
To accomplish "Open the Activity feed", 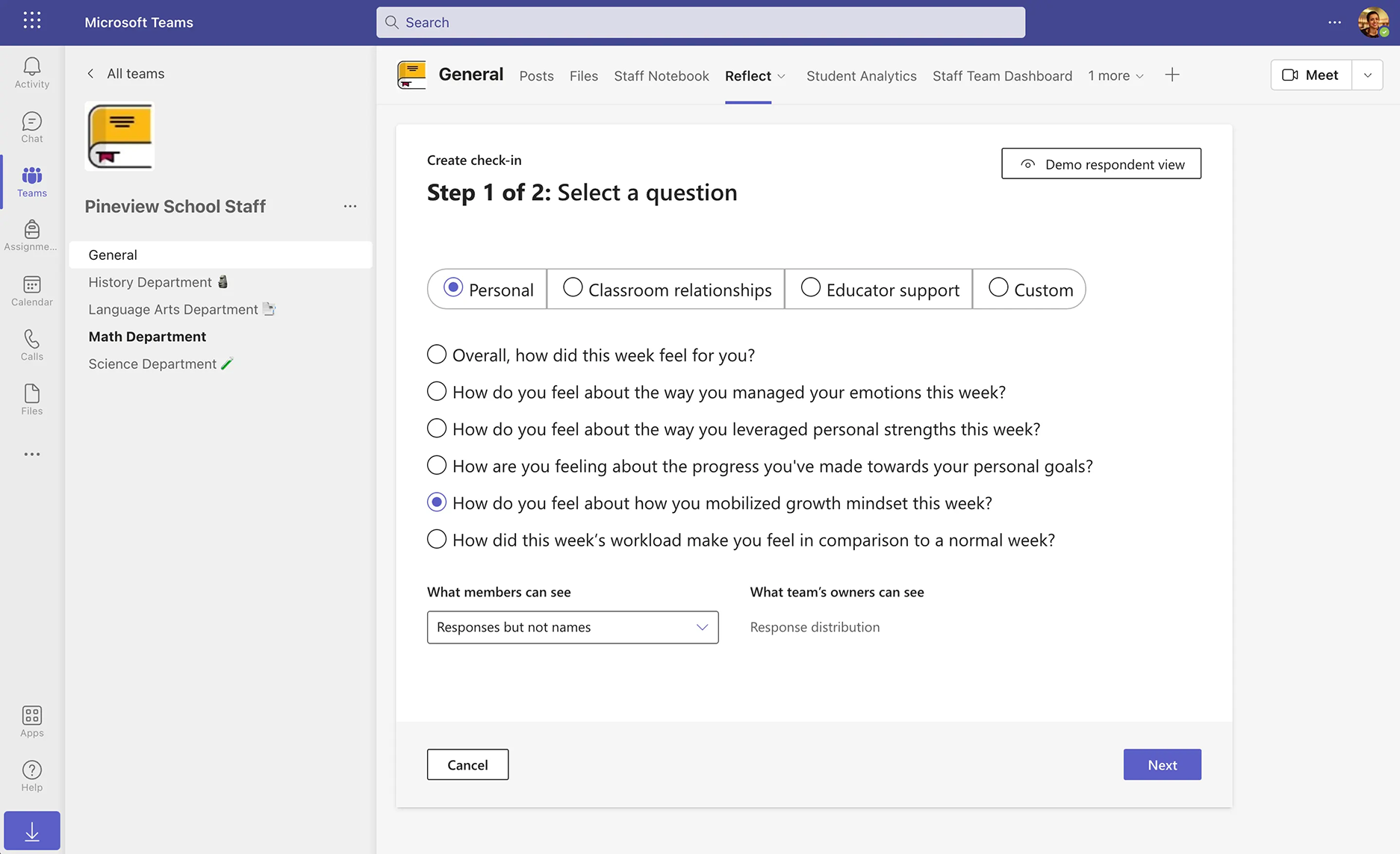I will point(31,72).
